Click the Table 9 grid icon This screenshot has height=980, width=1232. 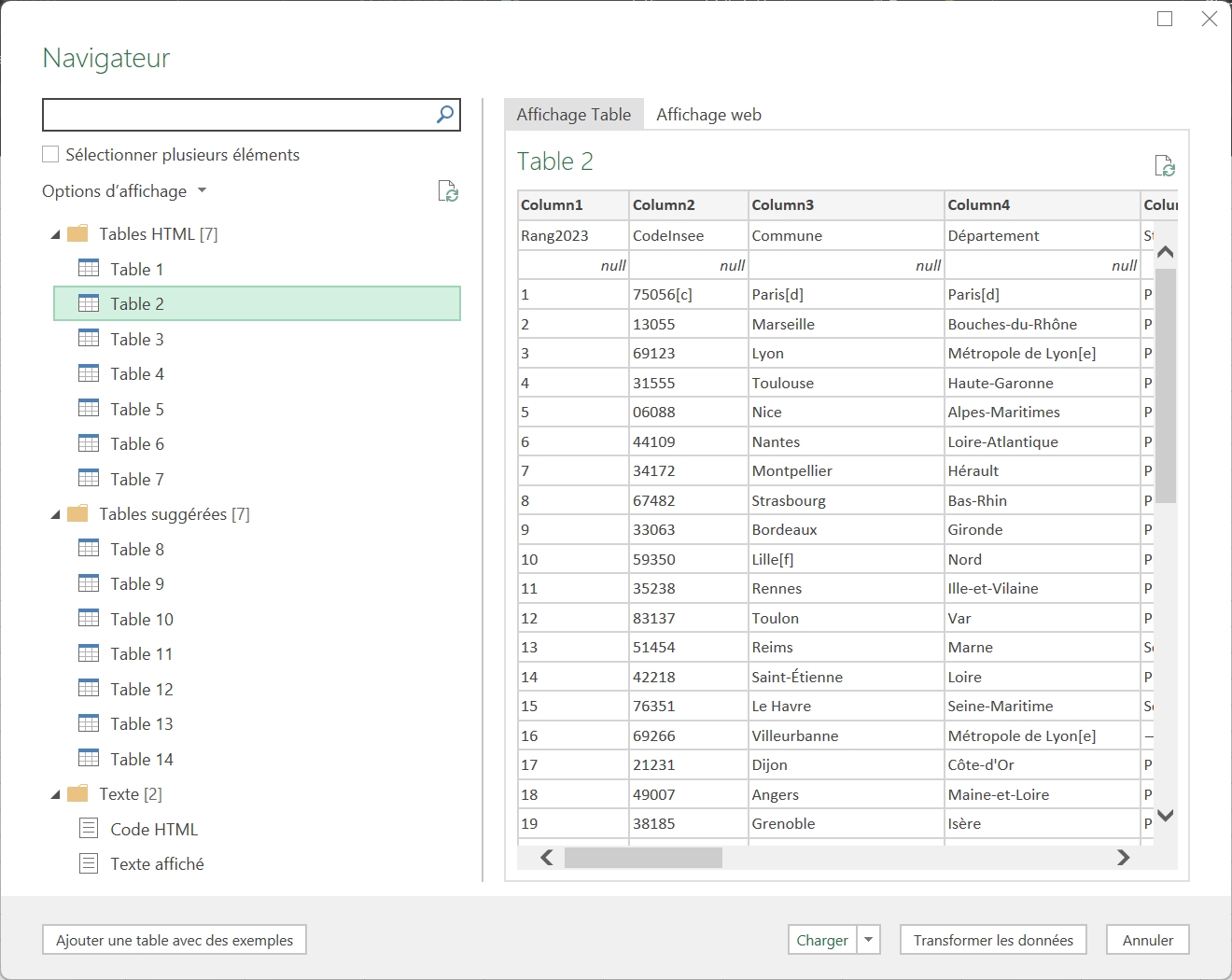tap(89, 583)
